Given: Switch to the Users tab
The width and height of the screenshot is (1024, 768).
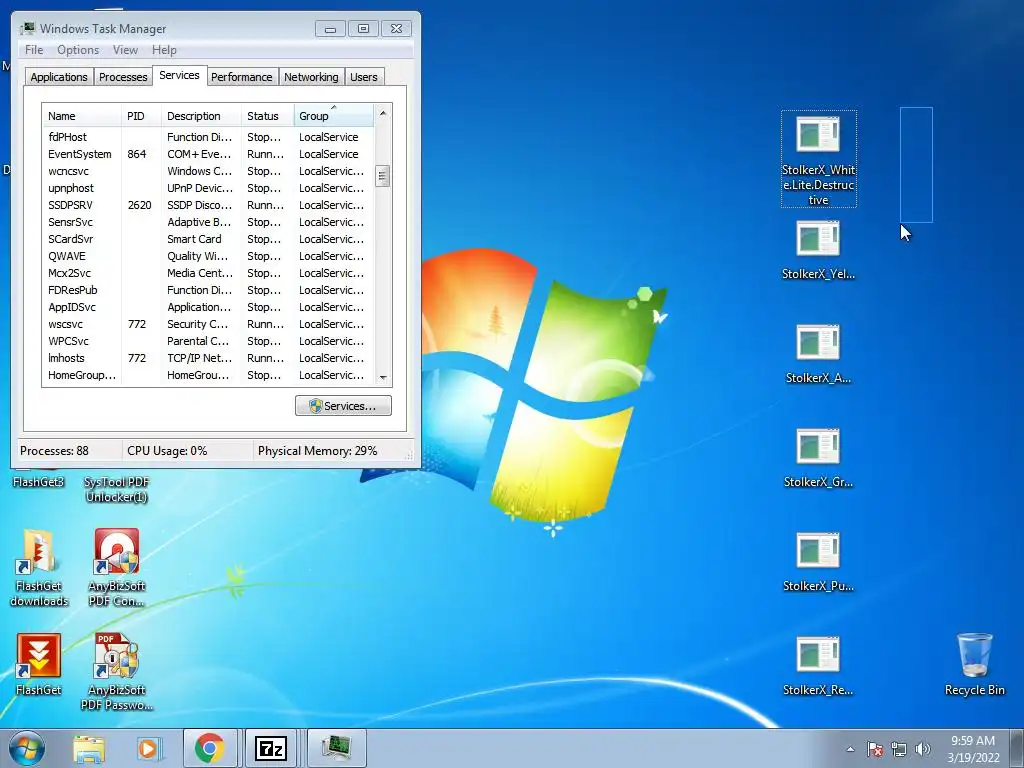Looking at the screenshot, I should coord(364,77).
